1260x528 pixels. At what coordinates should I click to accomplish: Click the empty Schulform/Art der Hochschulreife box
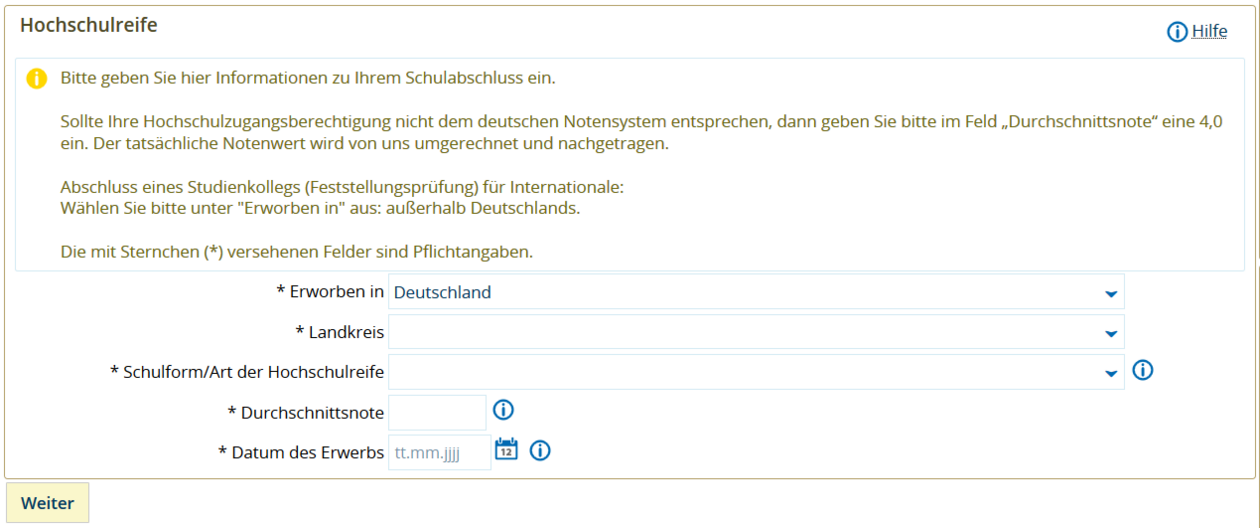click(740, 372)
